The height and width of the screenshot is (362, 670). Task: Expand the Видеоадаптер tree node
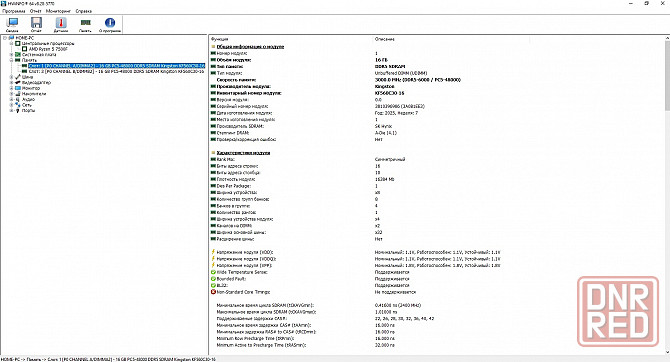coord(12,82)
